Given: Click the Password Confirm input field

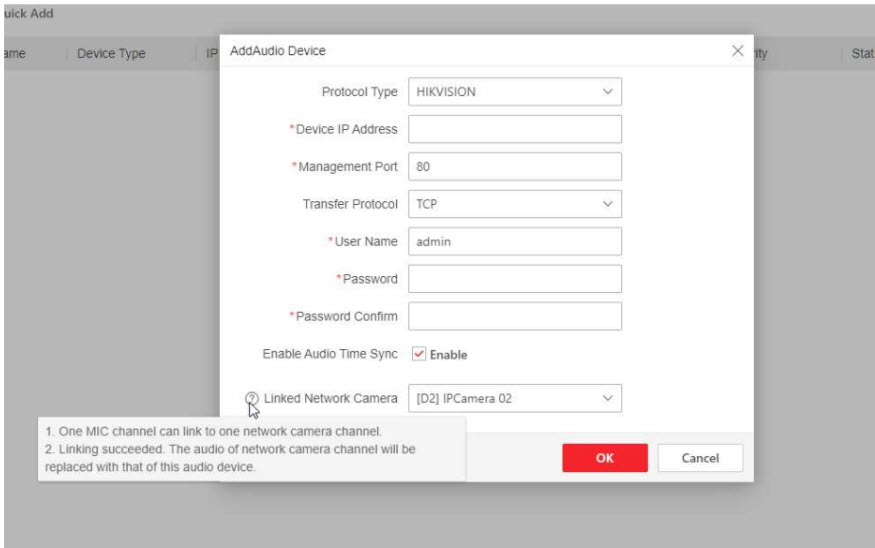Looking at the screenshot, I should (514, 316).
